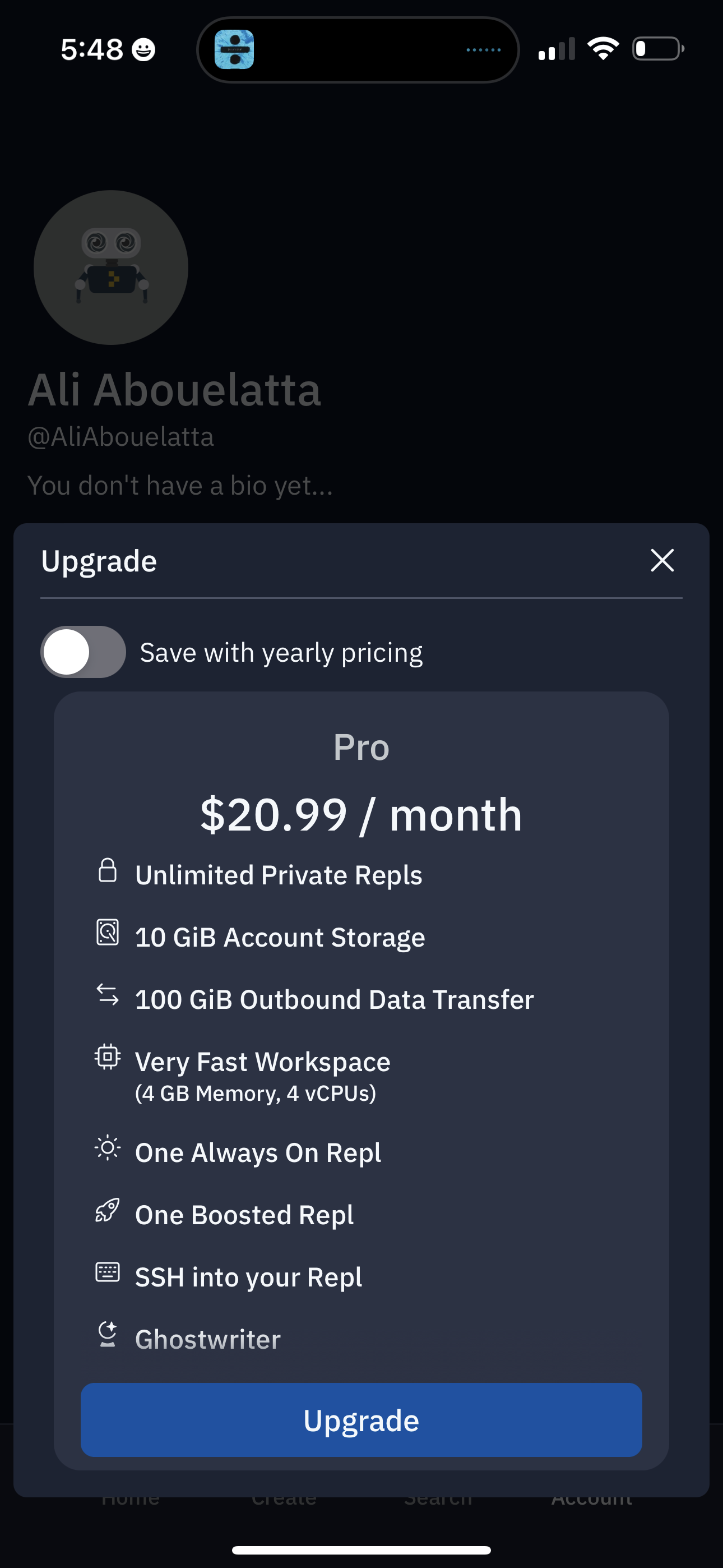Tap the robot profile avatar
The width and height of the screenshot is (723, 1568).
tap(111, 268)
